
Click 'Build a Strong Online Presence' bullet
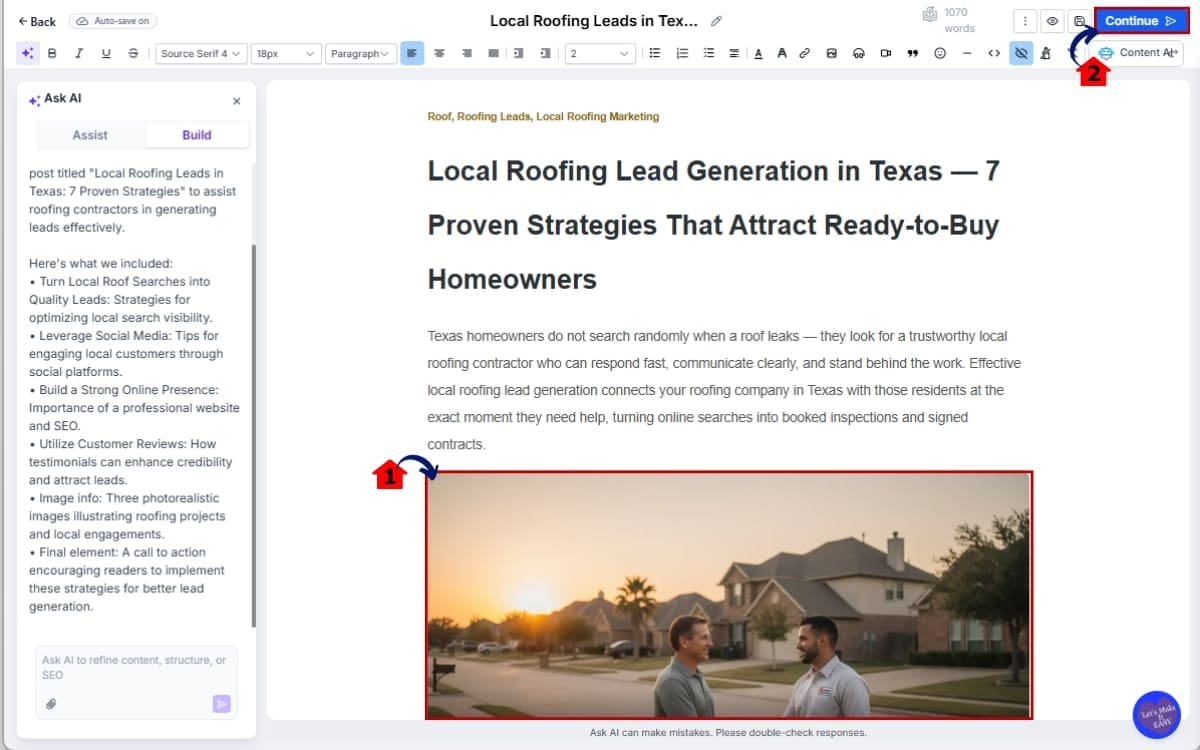click(x=134, y=408)
